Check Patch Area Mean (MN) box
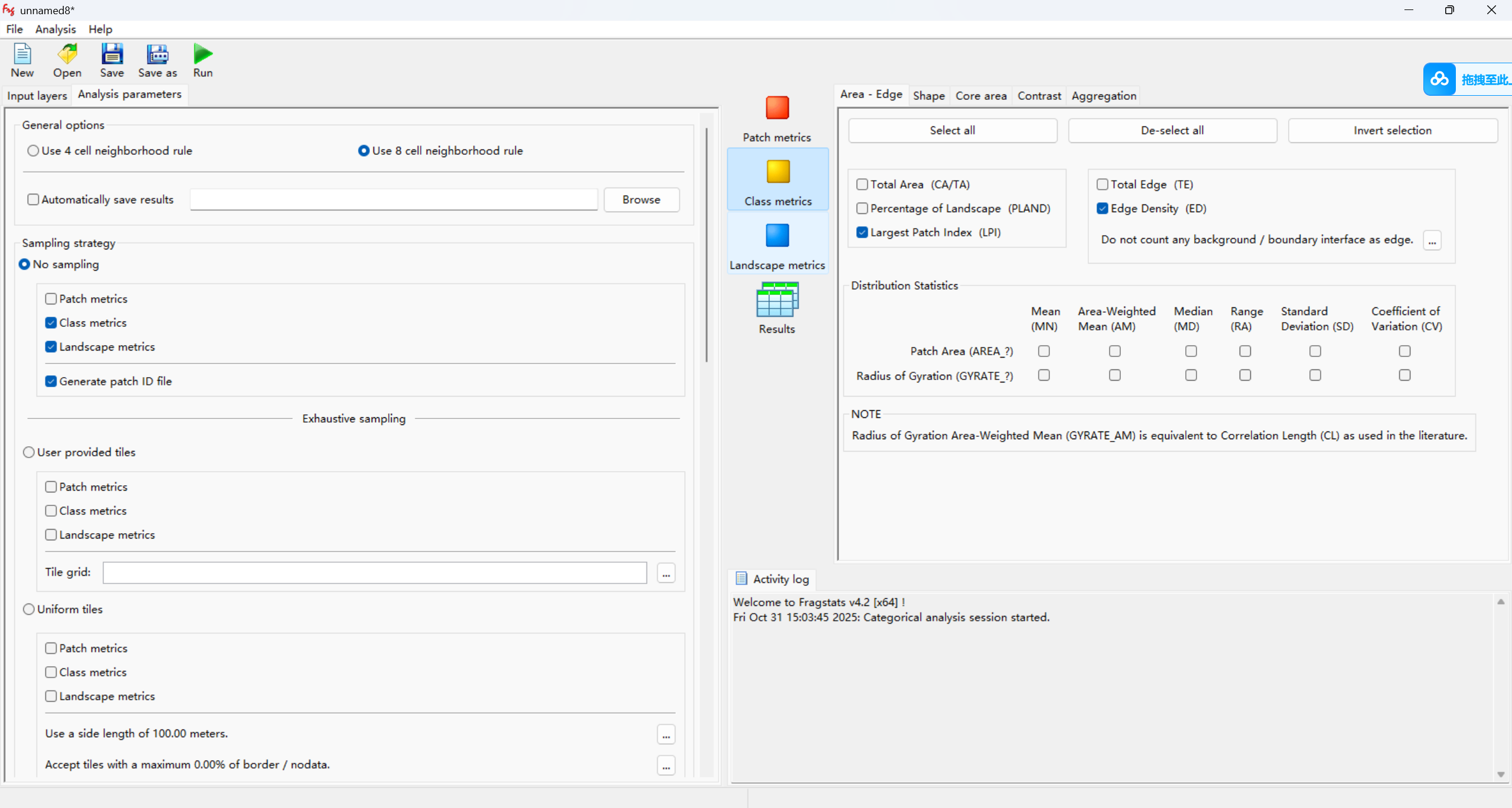The width and height of the screenshot is (1512, 808). coord(1044,351)
